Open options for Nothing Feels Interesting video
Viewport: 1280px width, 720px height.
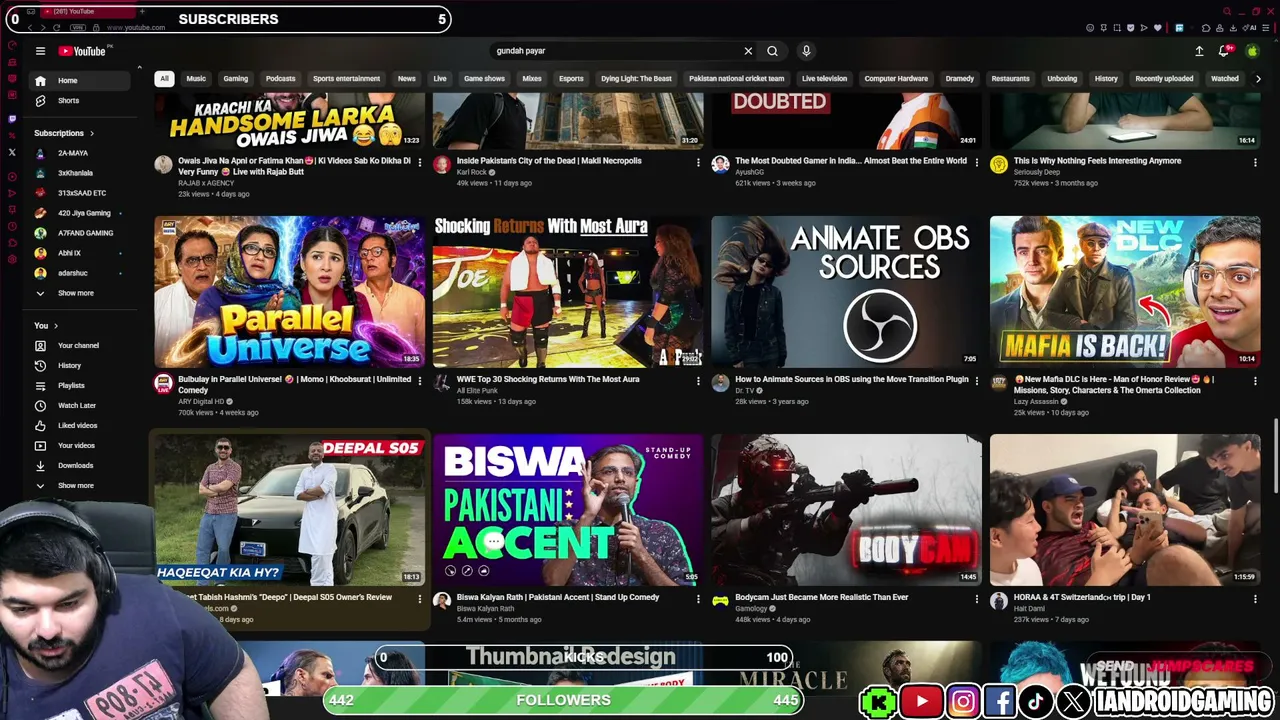[x=1255, y=162]
